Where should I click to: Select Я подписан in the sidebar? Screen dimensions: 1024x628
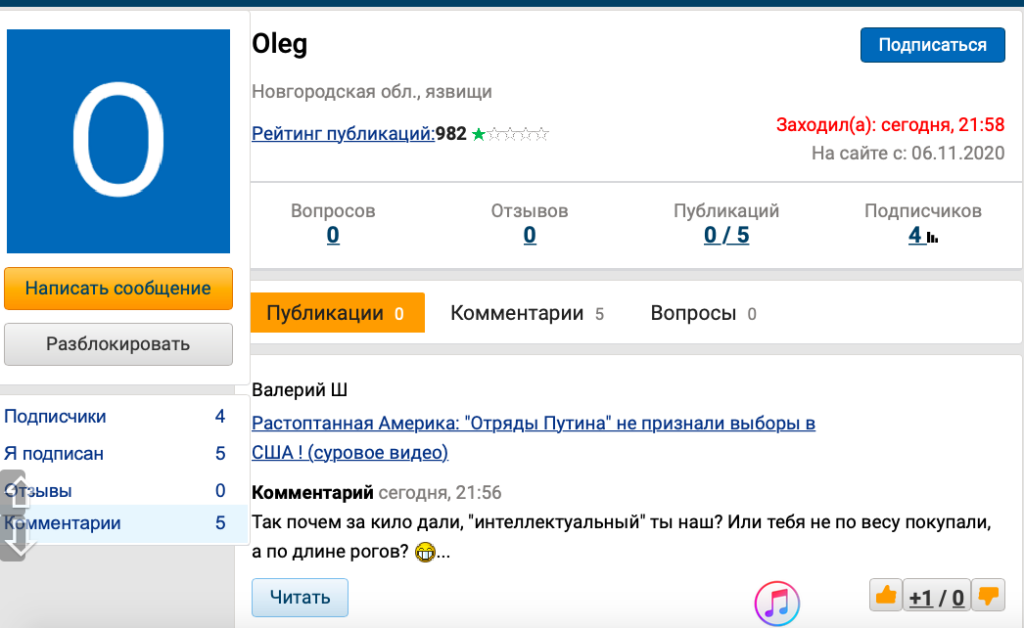pyautogui.click(x=54, y=454)
